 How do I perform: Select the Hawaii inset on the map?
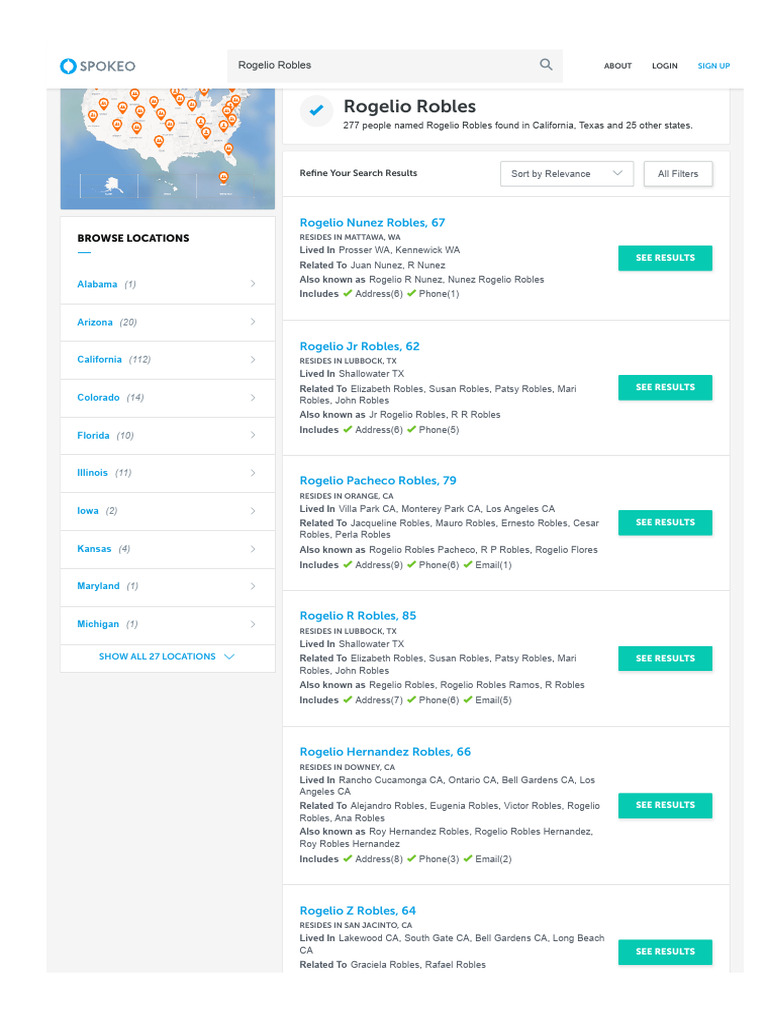tap(166, 187)
